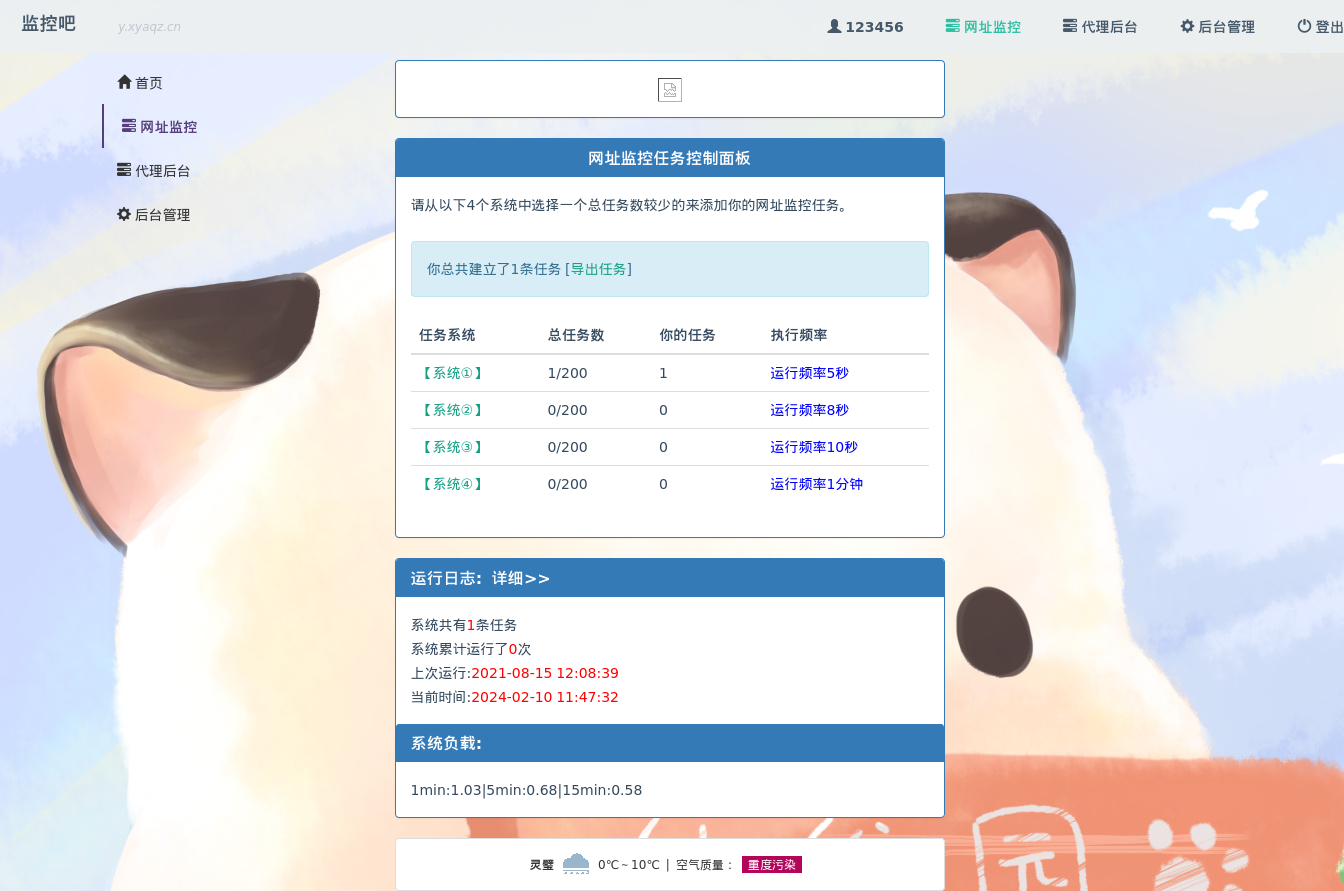Click the 运行频率8秒 link
This screenshot has height=891, width=1344.
(x=809, y=410)
